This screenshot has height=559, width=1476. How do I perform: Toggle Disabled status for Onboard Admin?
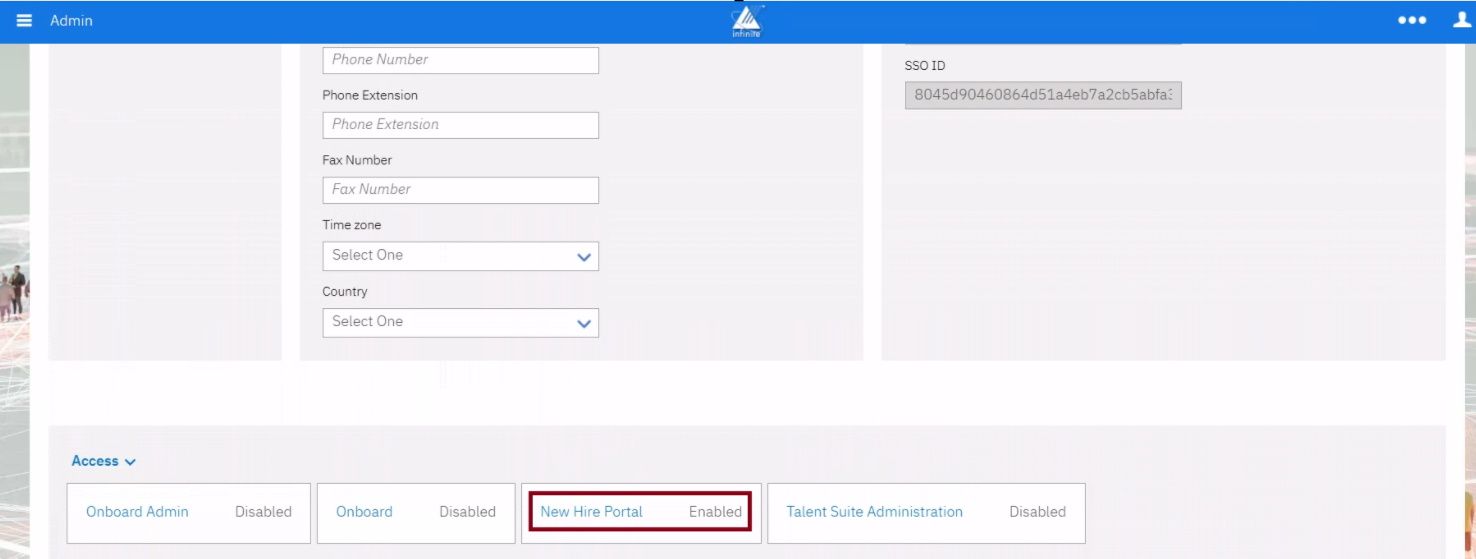tap(263, 512)
